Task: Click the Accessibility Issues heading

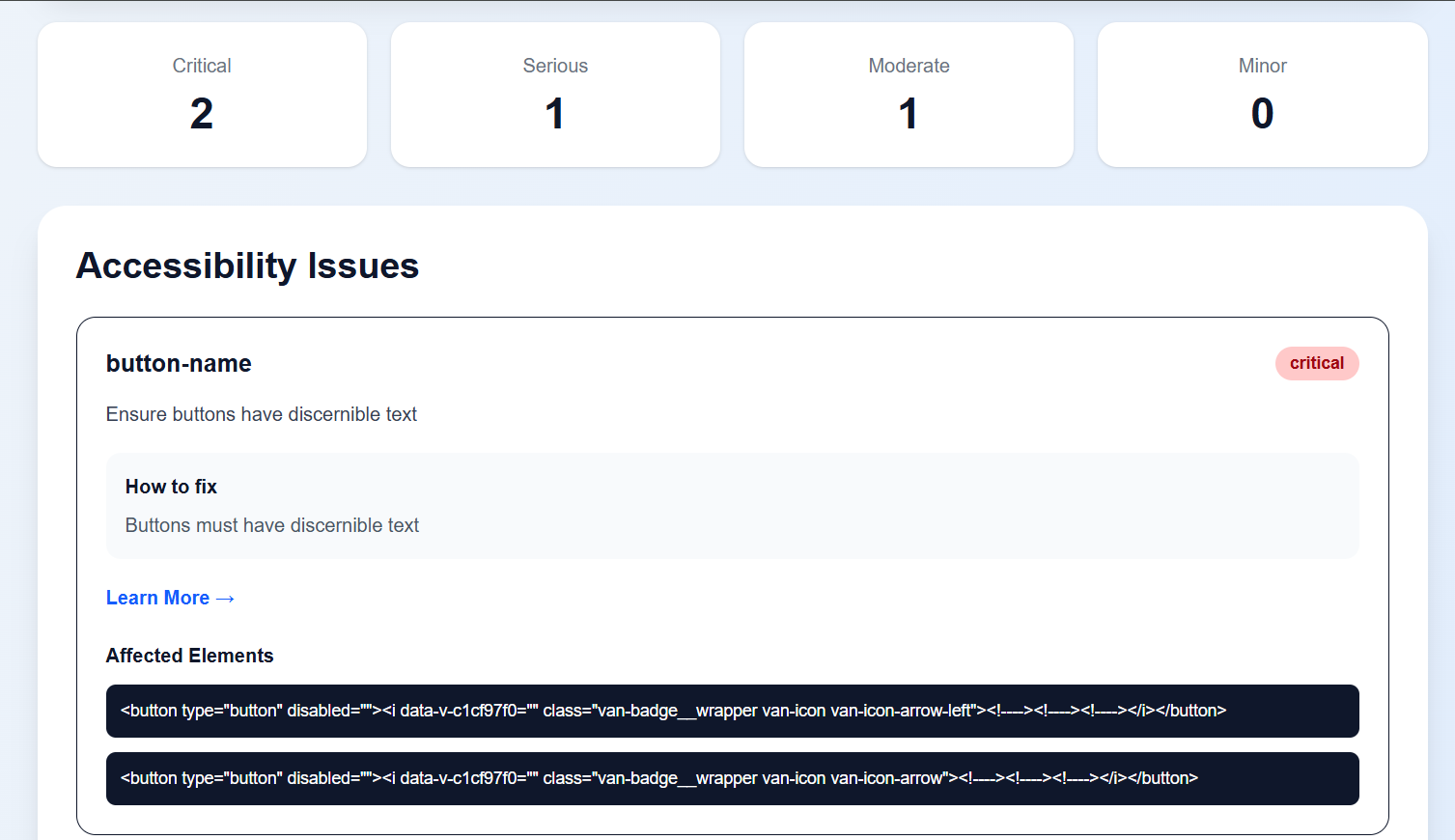Action: pyautogui.click(x=247, y=266)
